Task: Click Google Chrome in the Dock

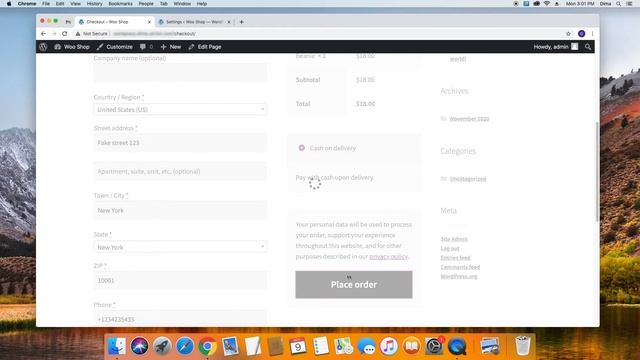Action: (207, 346)
